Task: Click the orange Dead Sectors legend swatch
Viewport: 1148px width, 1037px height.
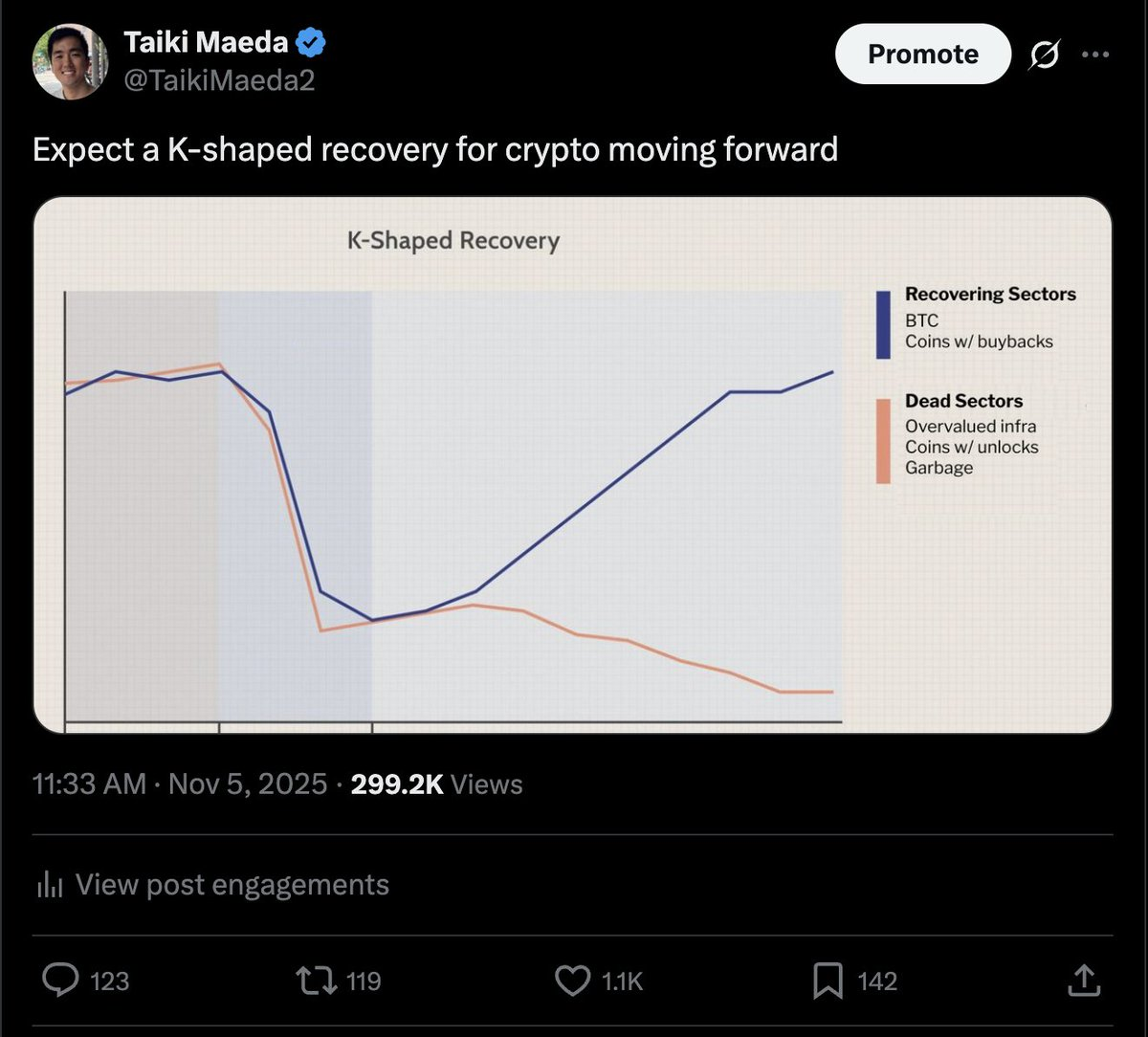Action: pos(883,441)
